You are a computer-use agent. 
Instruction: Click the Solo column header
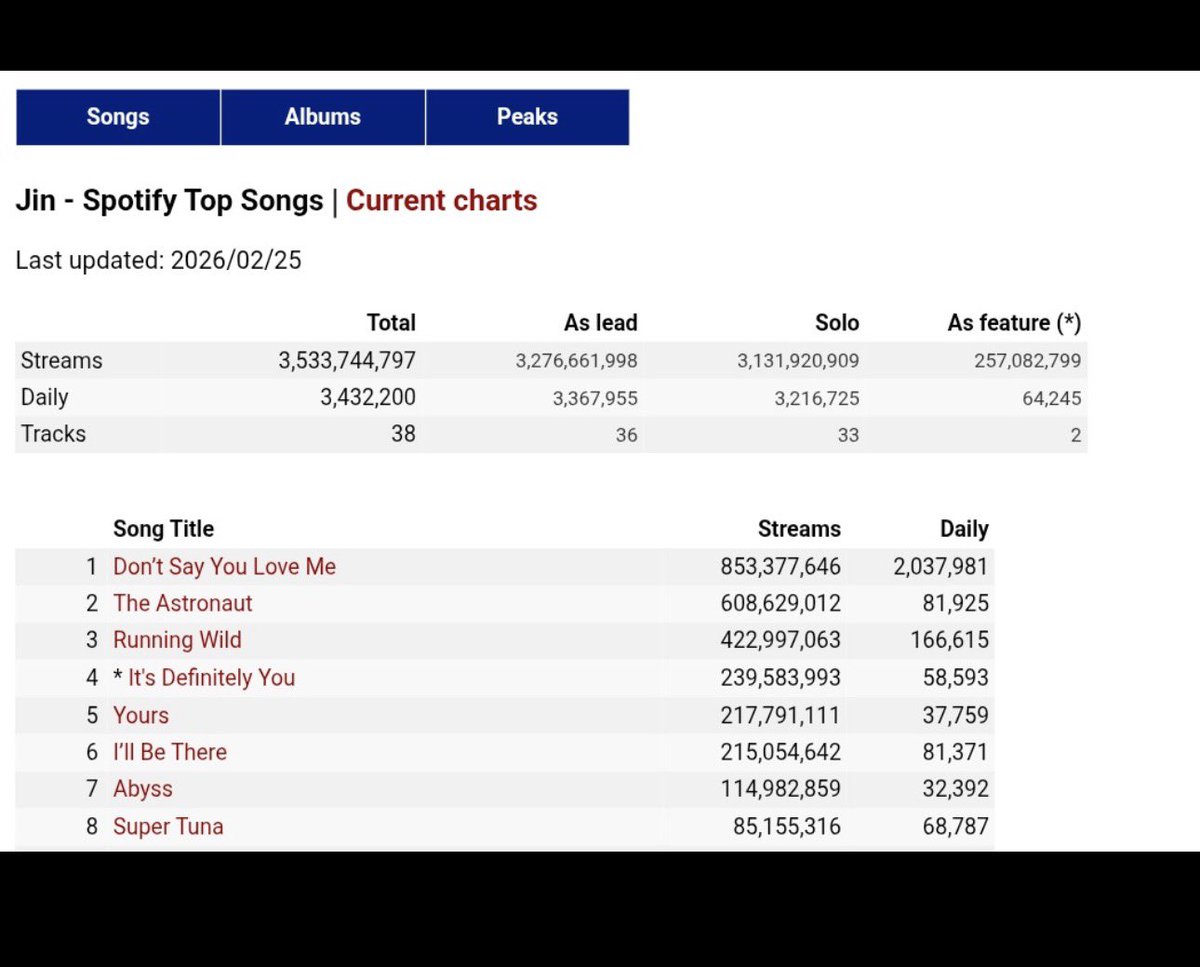click(x=837, y=323)
